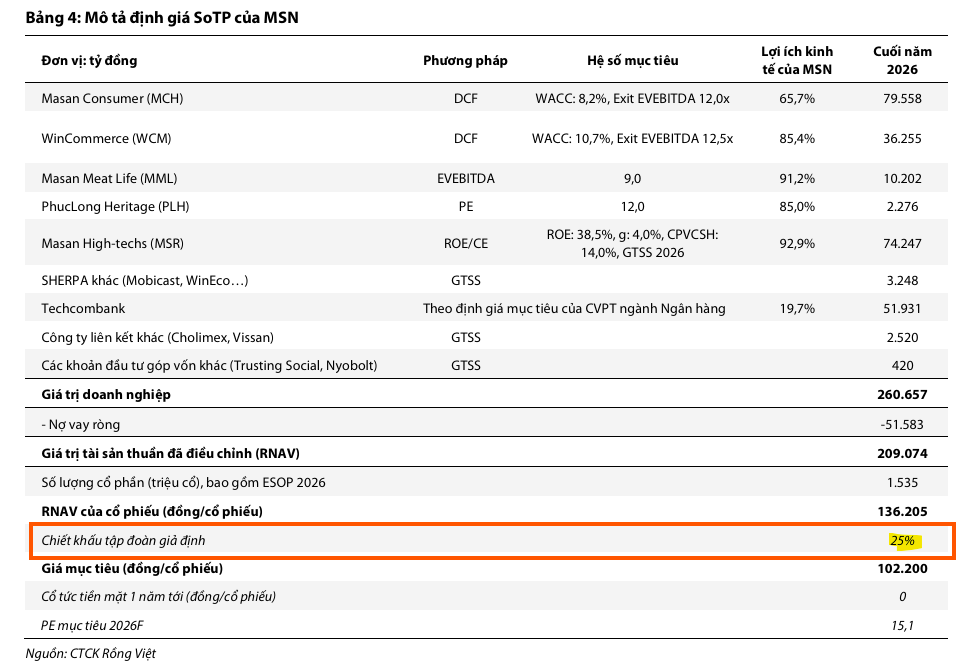Click the WinCommerce (WCM) row label
Viewport: 971px width, 664px height.
pos(106,138)
